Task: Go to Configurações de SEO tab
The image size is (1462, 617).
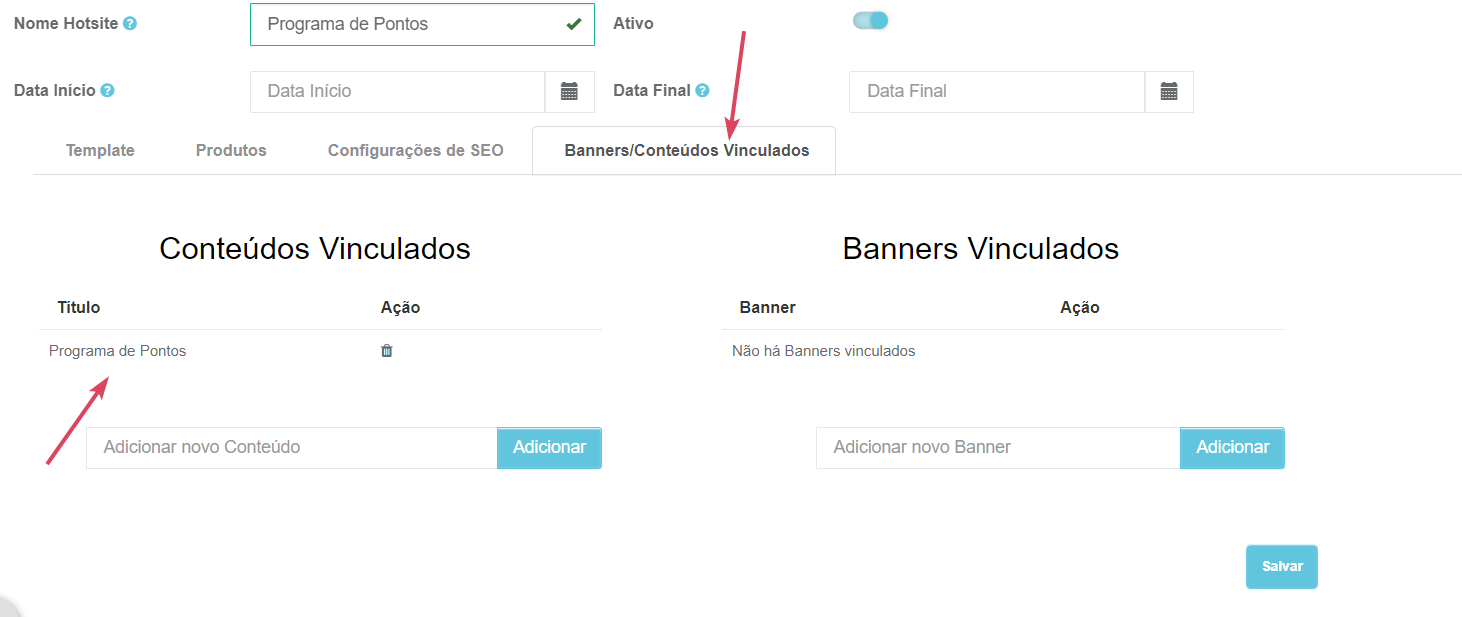Action: (x=416, y=150)
